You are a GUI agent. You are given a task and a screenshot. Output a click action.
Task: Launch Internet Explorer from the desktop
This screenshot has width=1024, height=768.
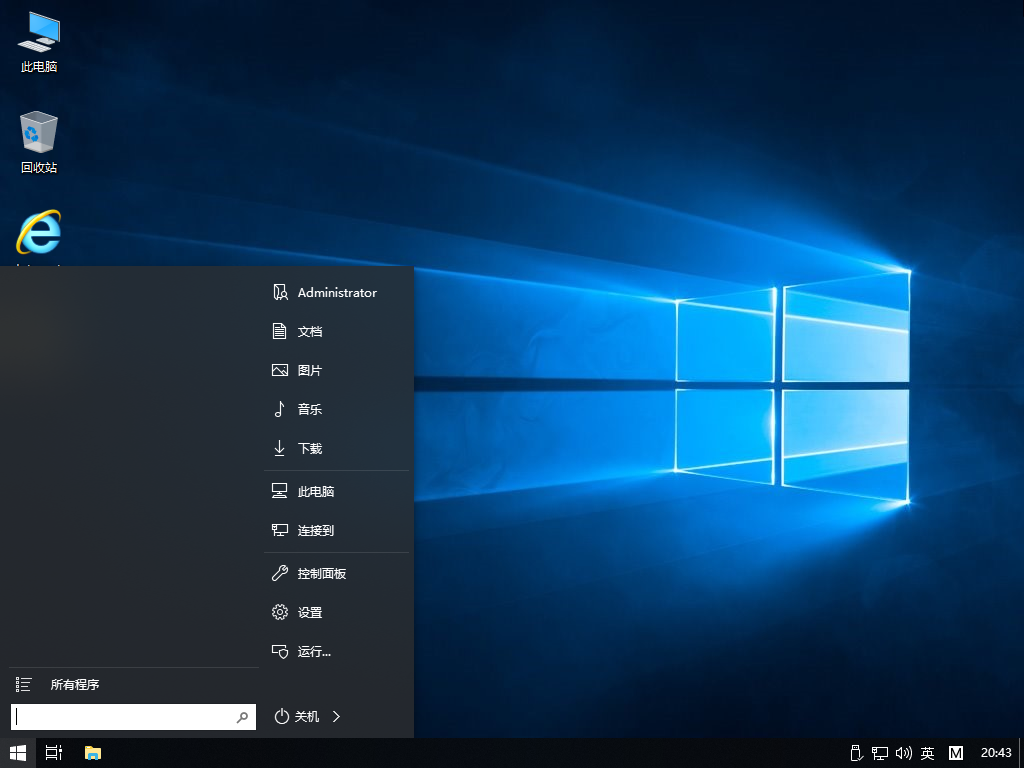[x=39, y=234]
